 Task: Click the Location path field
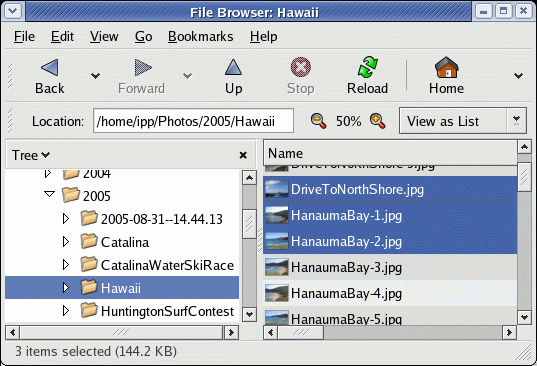click(x=193, y=121)
